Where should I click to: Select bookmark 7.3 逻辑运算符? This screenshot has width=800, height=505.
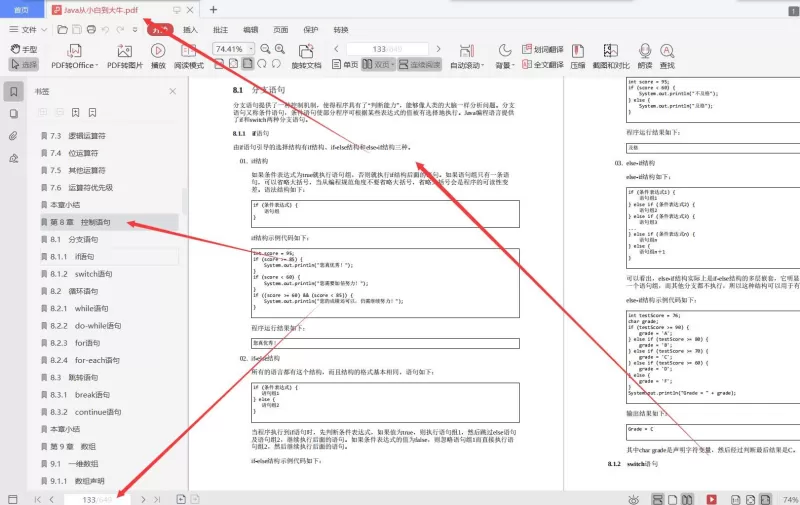click(x=109, y=136)
